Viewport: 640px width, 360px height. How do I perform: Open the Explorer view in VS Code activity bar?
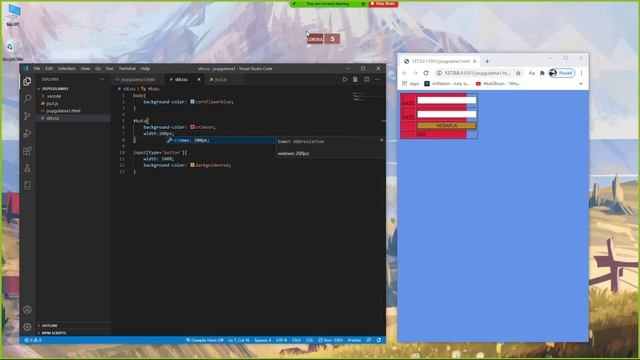pyautogui.click(x=27, y=81)
